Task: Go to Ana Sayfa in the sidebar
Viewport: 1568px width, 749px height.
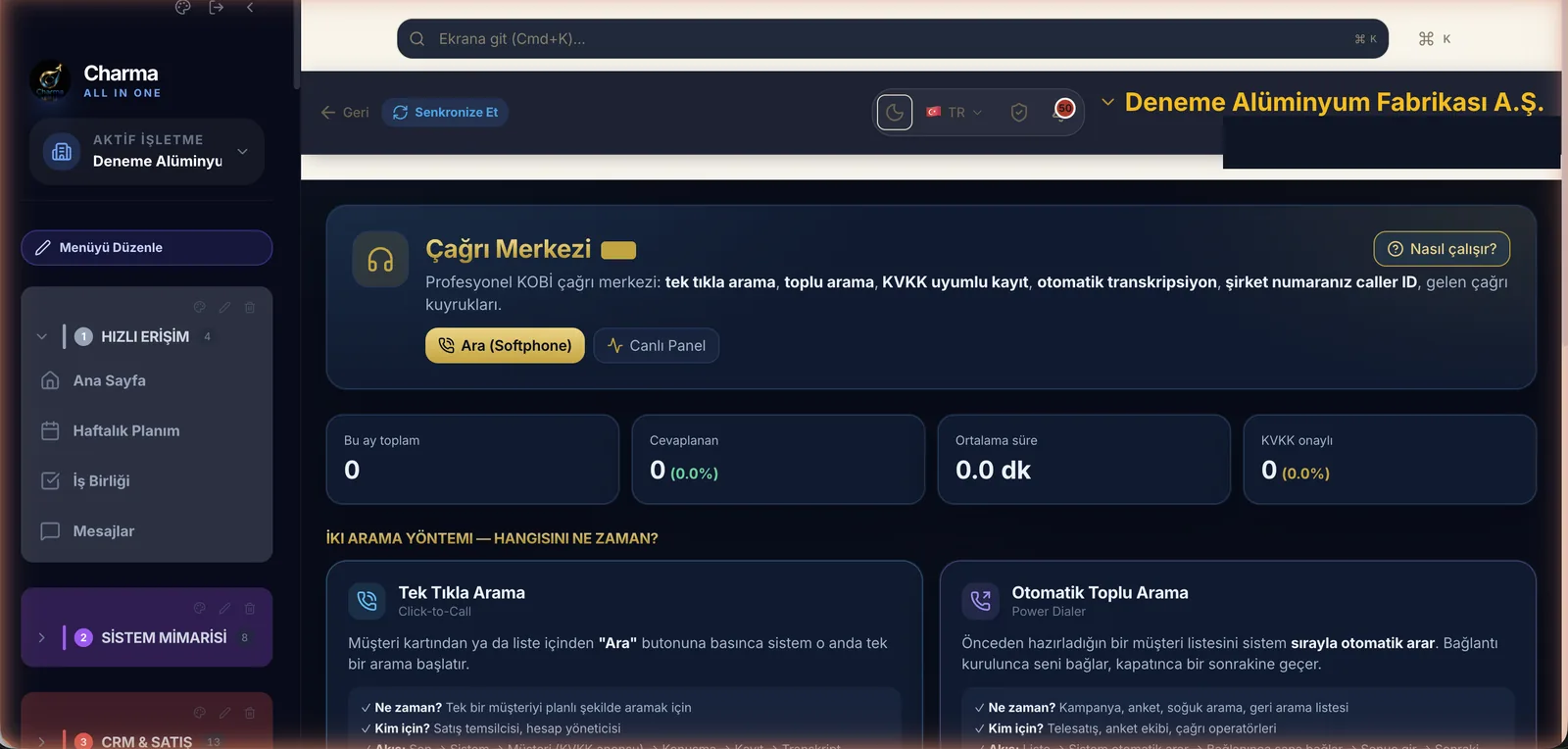Action: coord(147,380)
